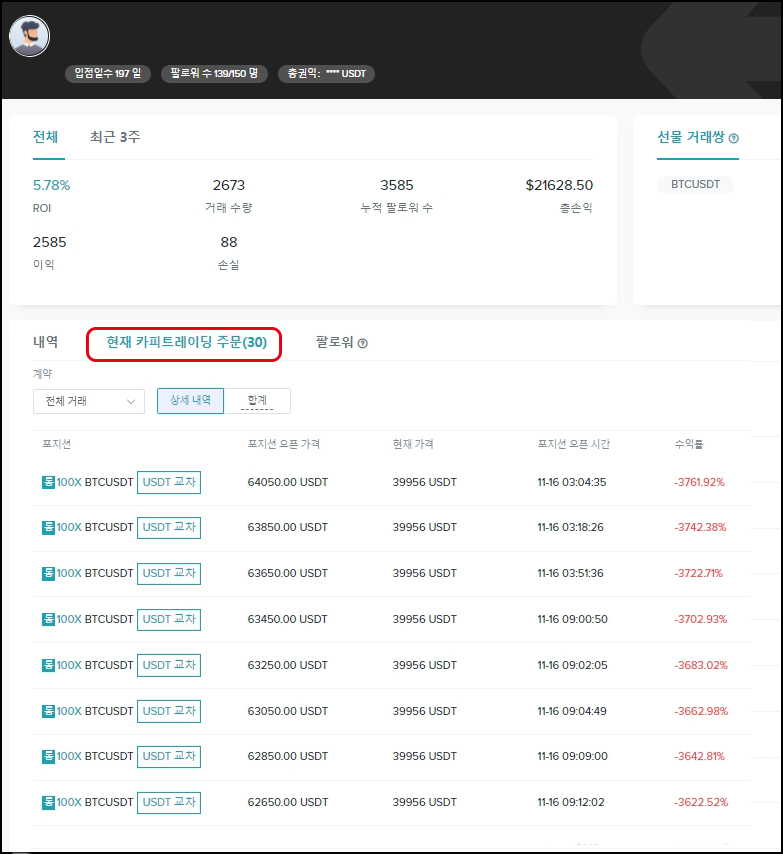The height and width of the screenshot is (854, 783).
Task: Click the 3585 누적 팔로워 수 value
Action: [396, 185]
